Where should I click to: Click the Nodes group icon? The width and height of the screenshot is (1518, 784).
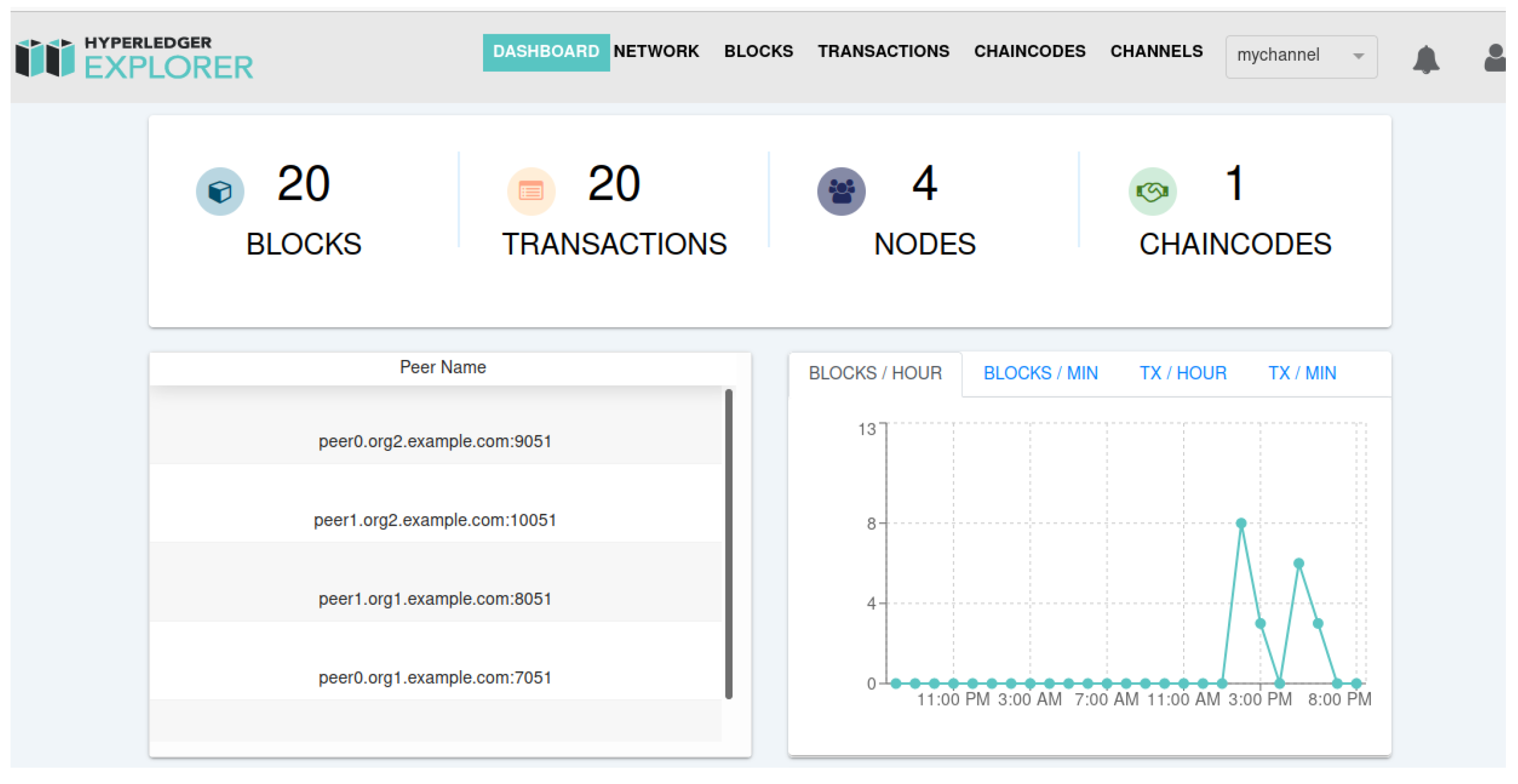pyautogui.click(x=841, y=191)
